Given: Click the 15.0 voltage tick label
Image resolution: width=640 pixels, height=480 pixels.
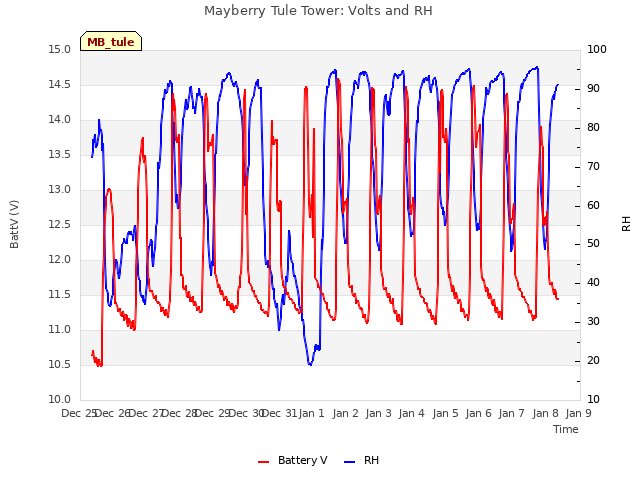Looking at the screenshot, I should [x=60, y=50].
